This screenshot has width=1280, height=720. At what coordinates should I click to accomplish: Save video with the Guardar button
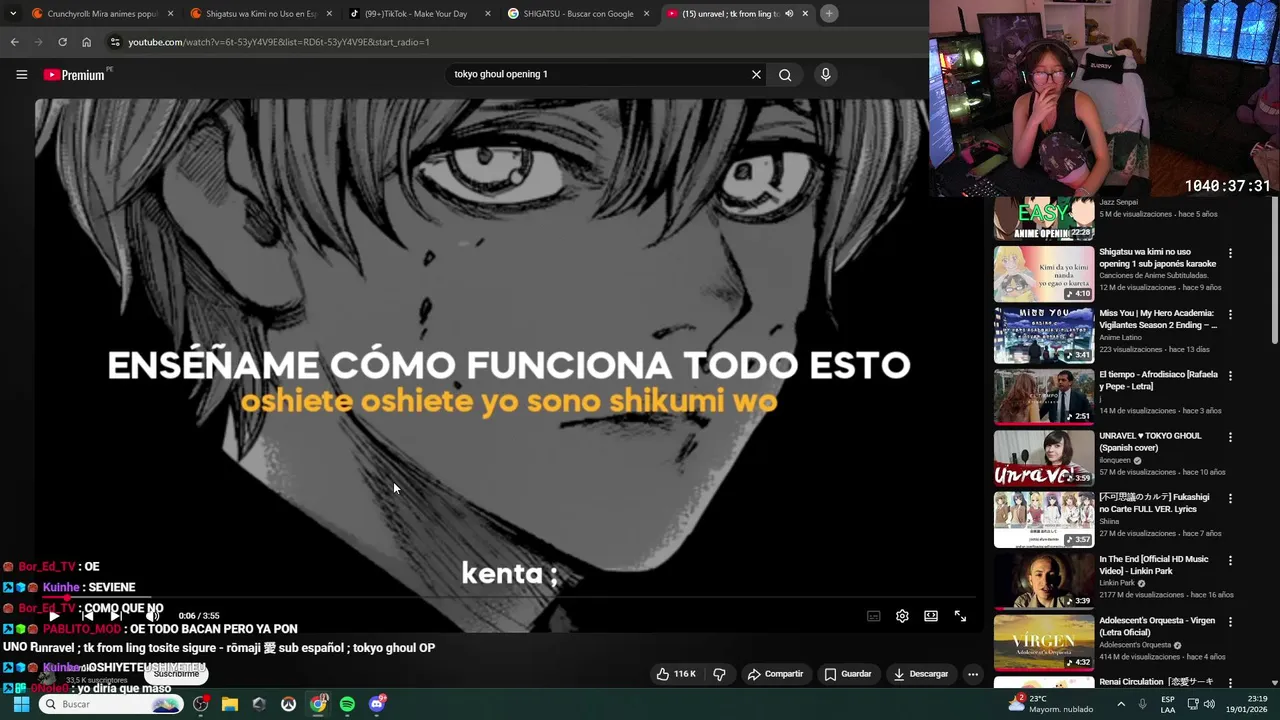(847, 674)
